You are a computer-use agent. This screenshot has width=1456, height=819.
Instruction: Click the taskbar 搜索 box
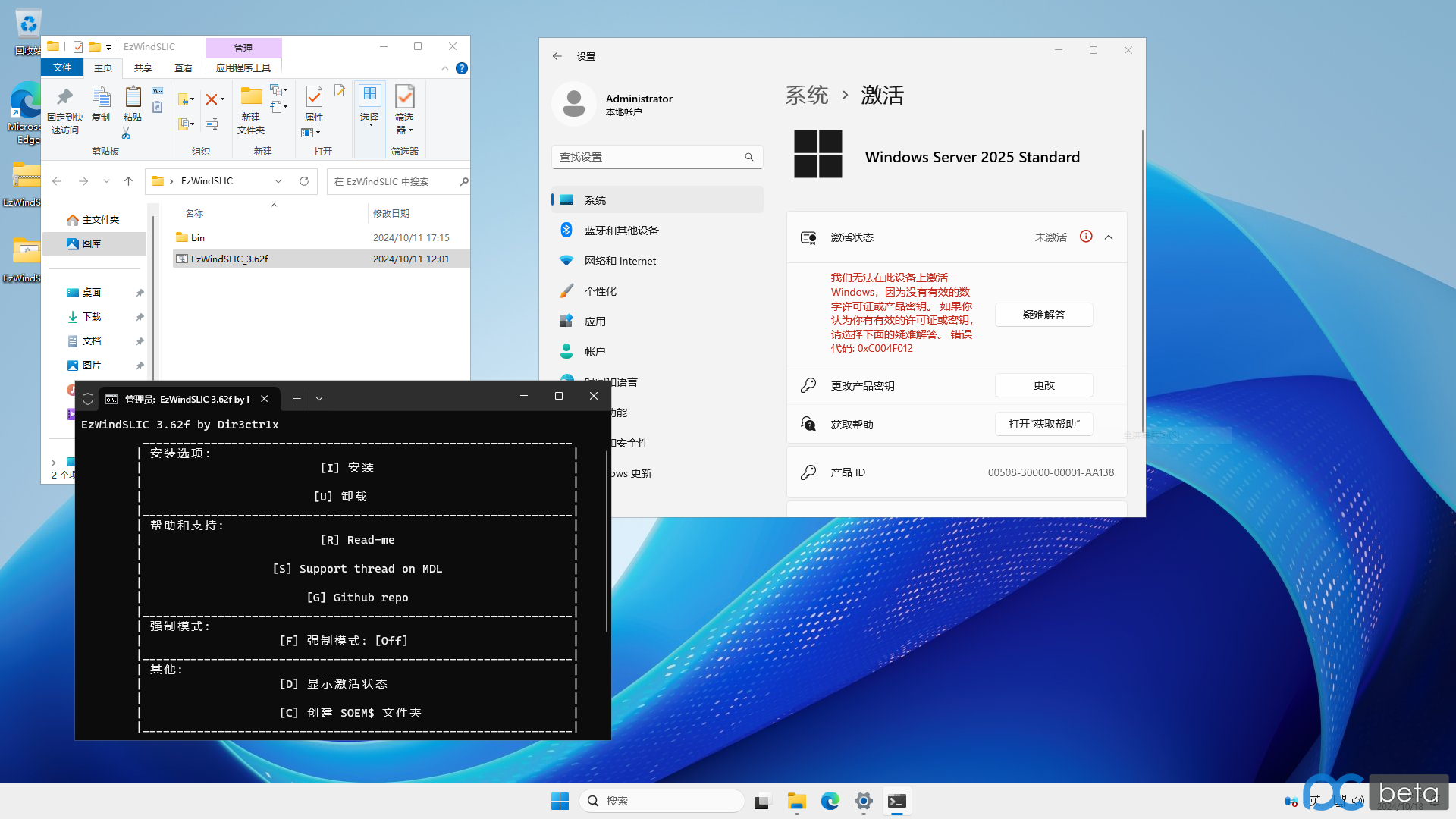pos(661,801)
